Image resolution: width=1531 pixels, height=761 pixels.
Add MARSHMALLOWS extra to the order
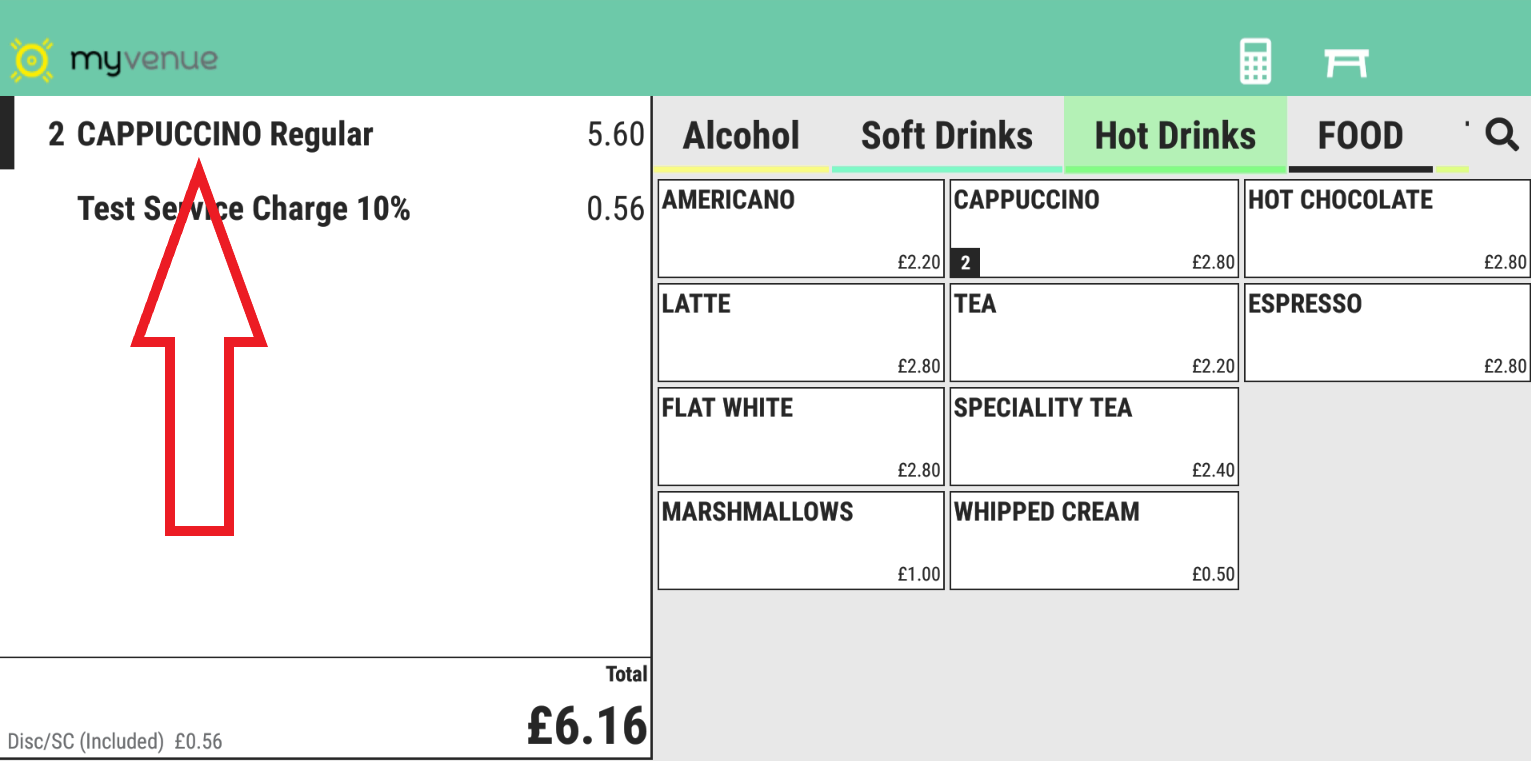(x=801, y=540)
